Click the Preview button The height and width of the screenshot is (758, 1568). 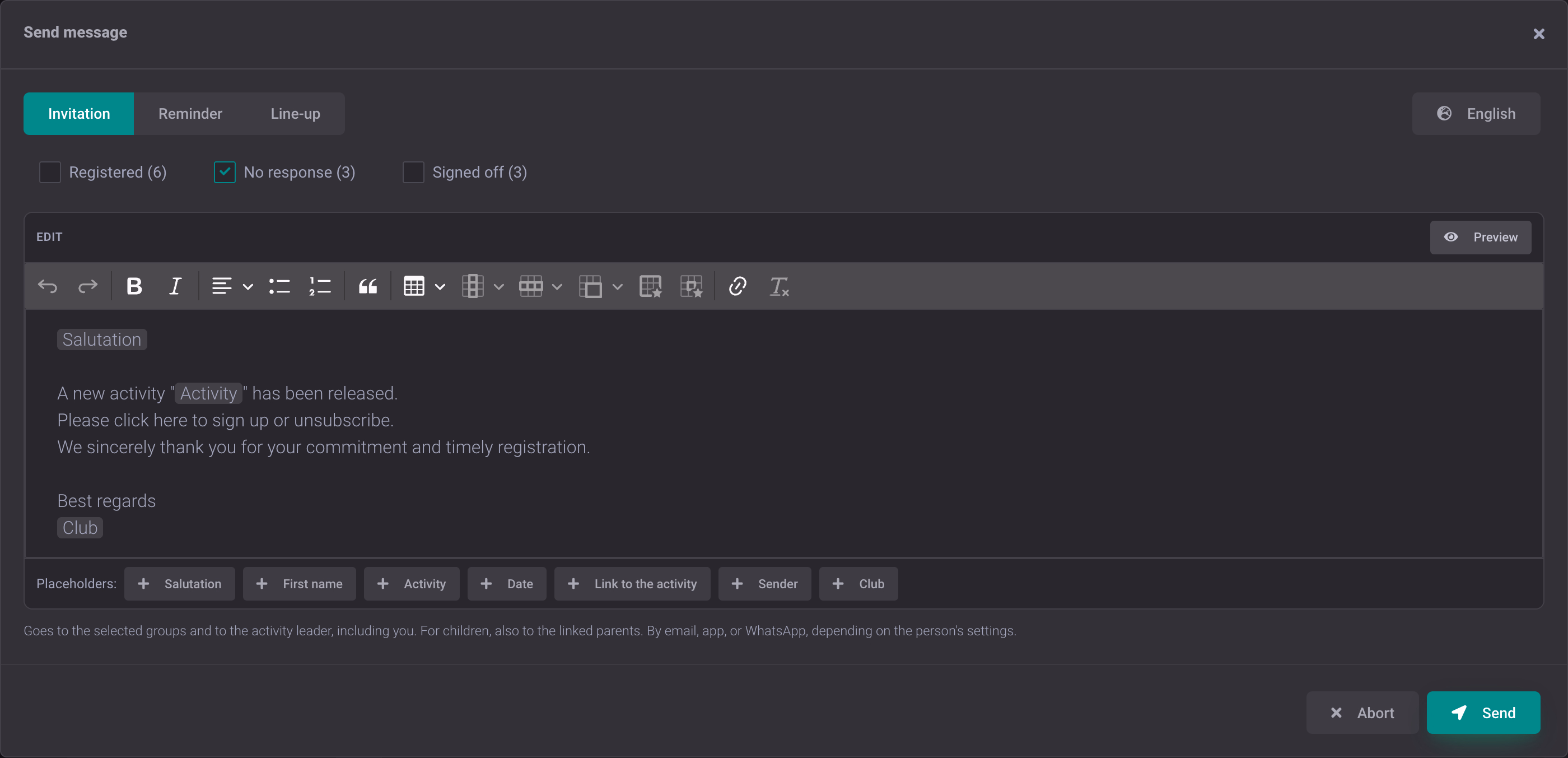(1480, 238)
